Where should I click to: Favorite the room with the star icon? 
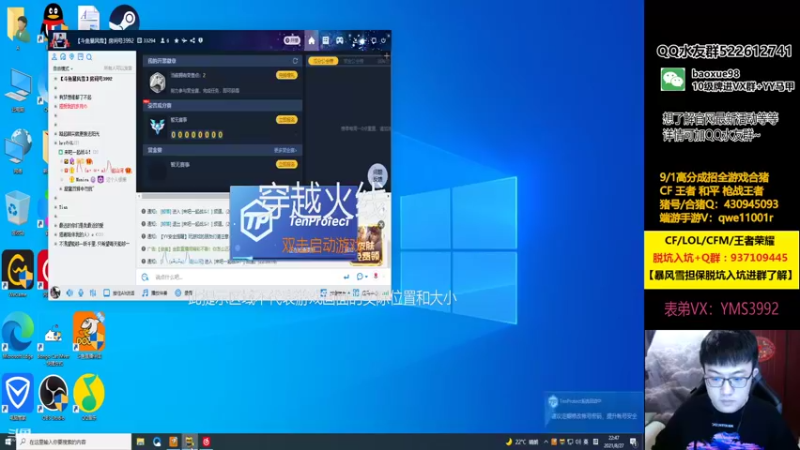tap(177, 40)
